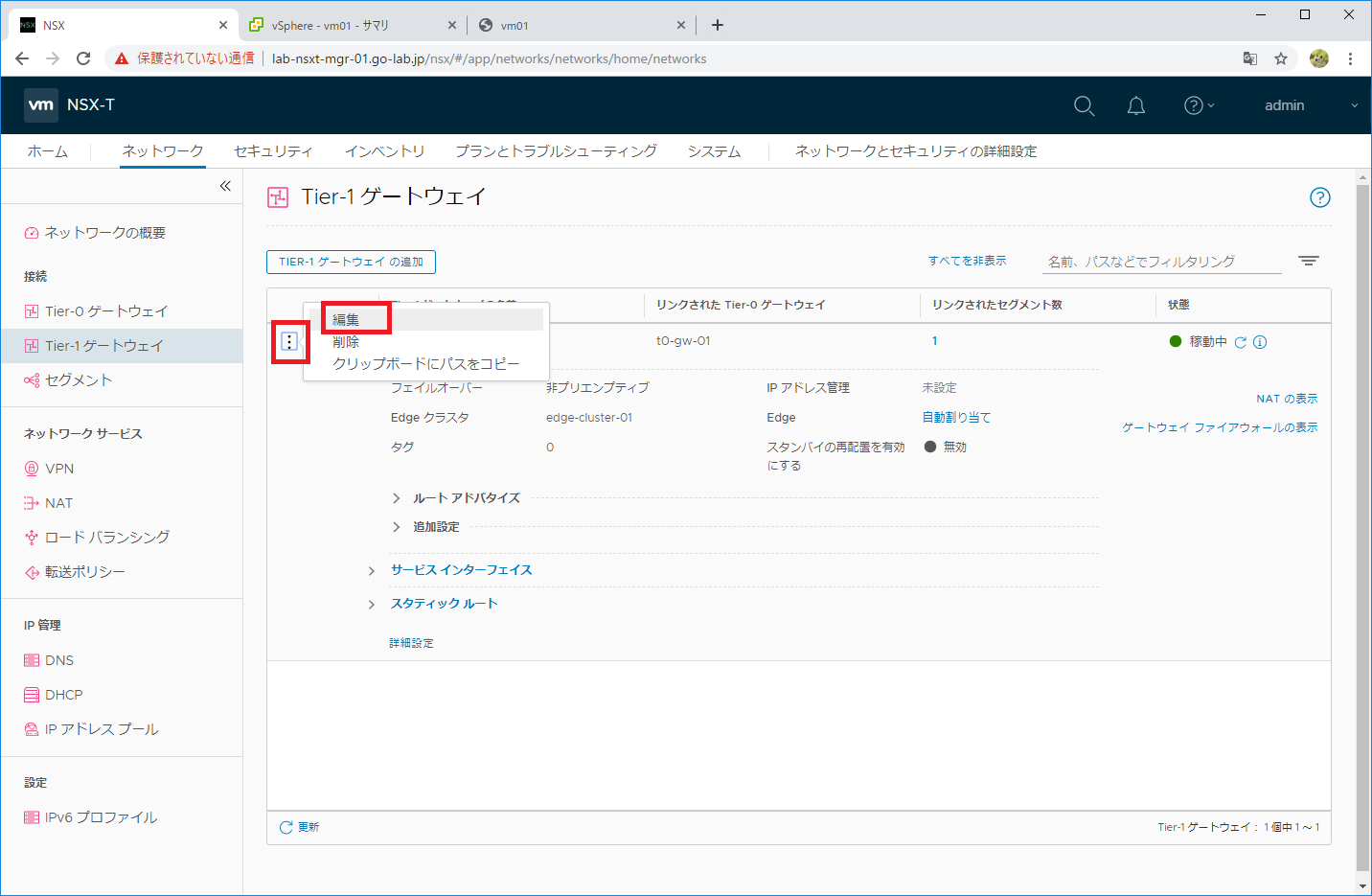
Task: Open the help menu in the header
Action: coord(1199,105)
